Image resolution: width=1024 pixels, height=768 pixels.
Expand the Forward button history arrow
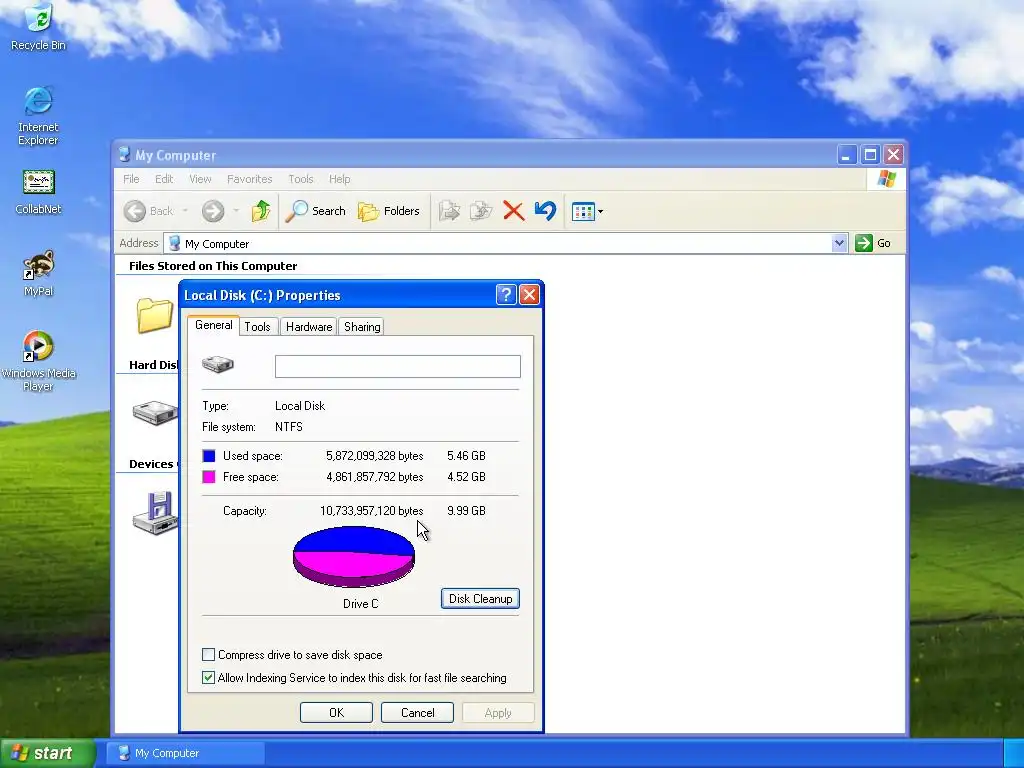(x=236, y=211)
